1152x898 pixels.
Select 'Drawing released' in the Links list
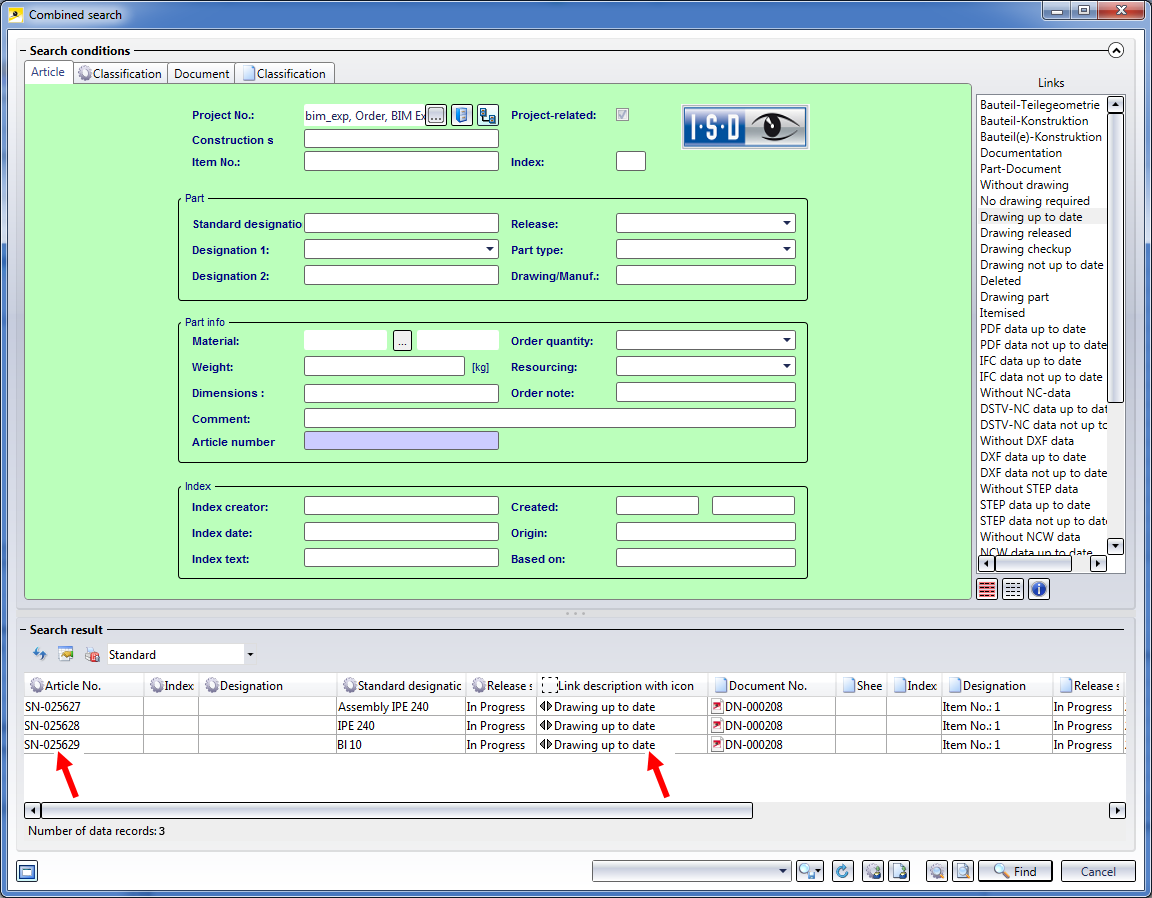1025,233
